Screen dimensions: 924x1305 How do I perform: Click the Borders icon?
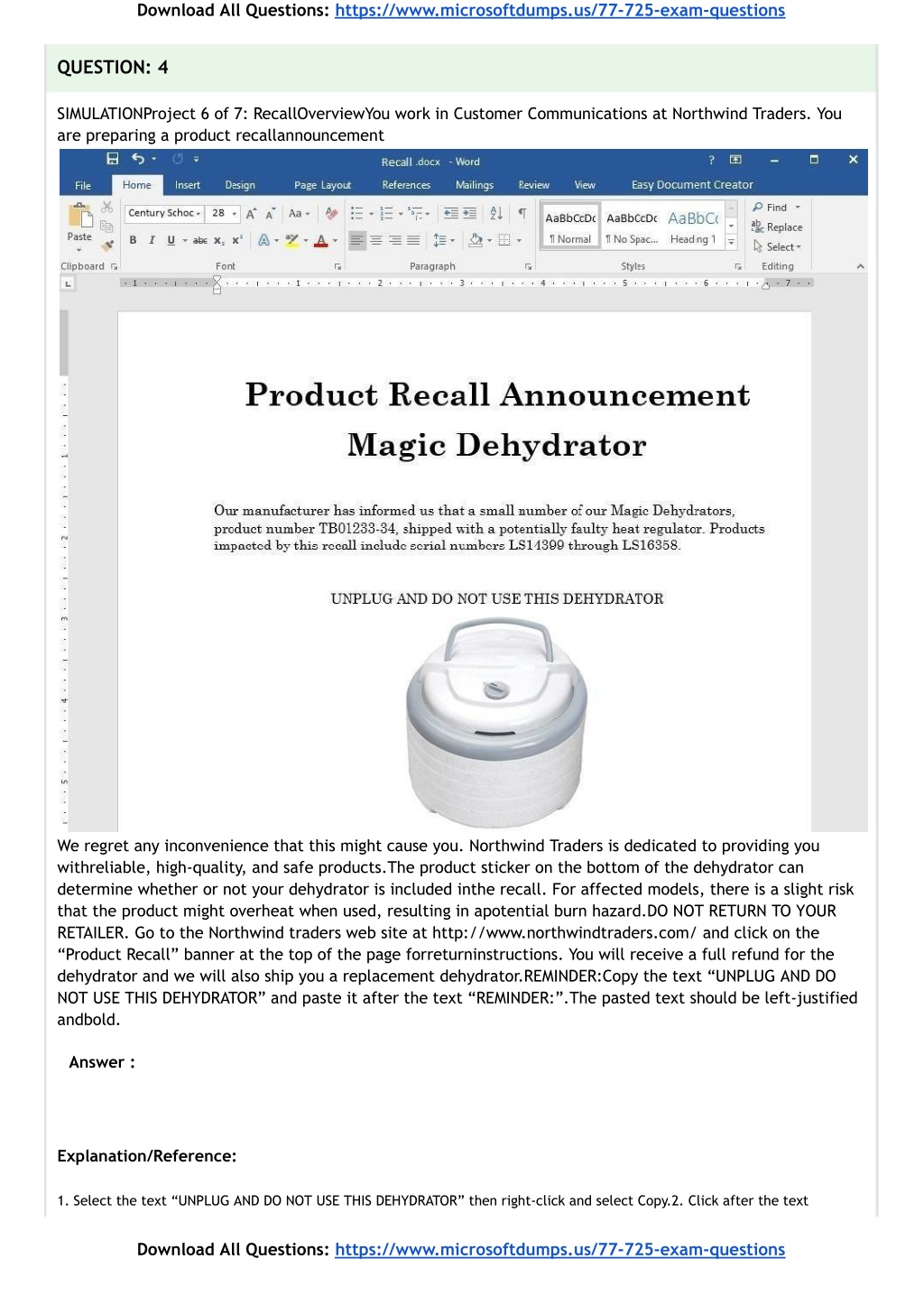(504, 240)
